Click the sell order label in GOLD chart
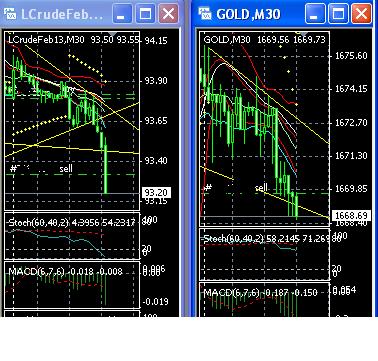This screenshot has height=361, width=378. pos(262,188)
